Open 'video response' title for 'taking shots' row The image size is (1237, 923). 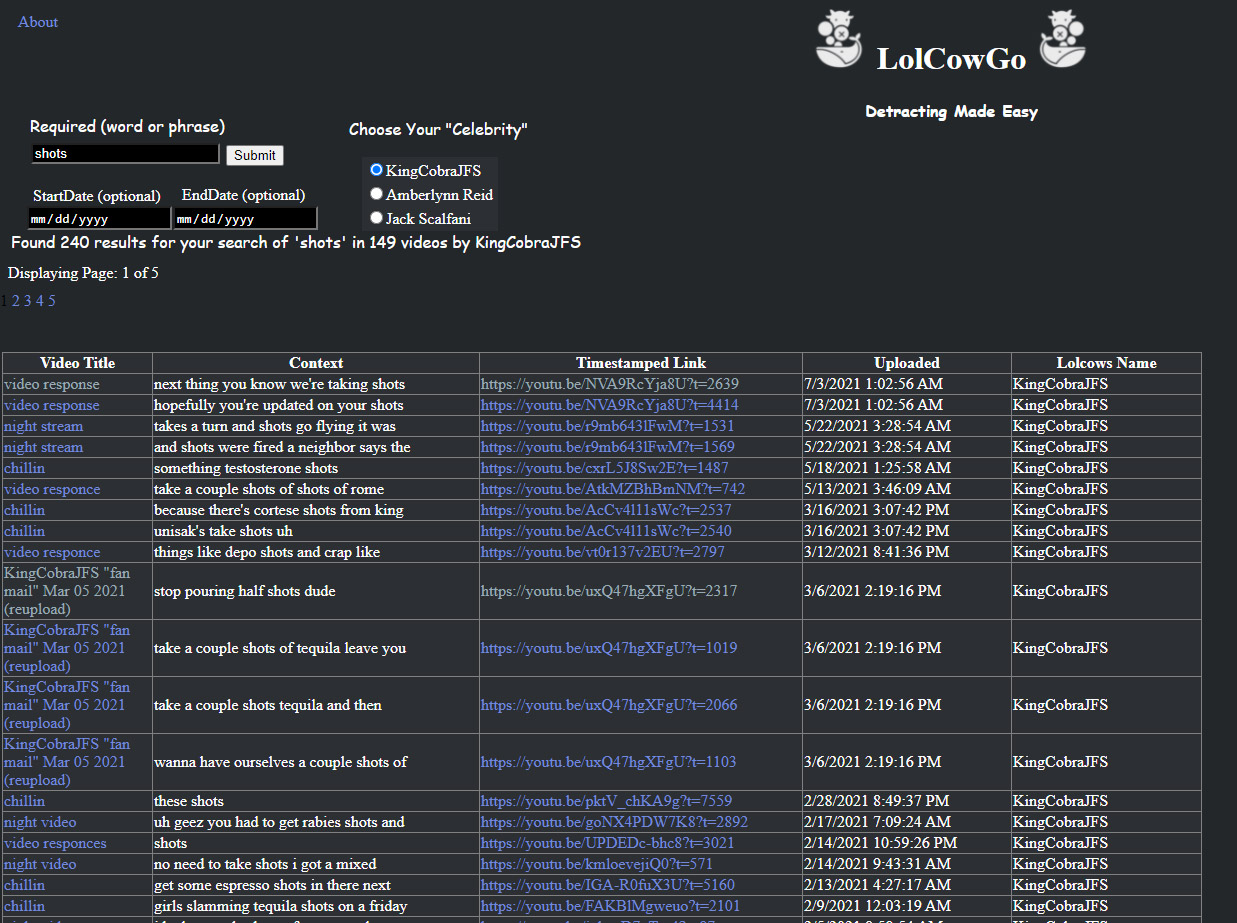[52, 384]
